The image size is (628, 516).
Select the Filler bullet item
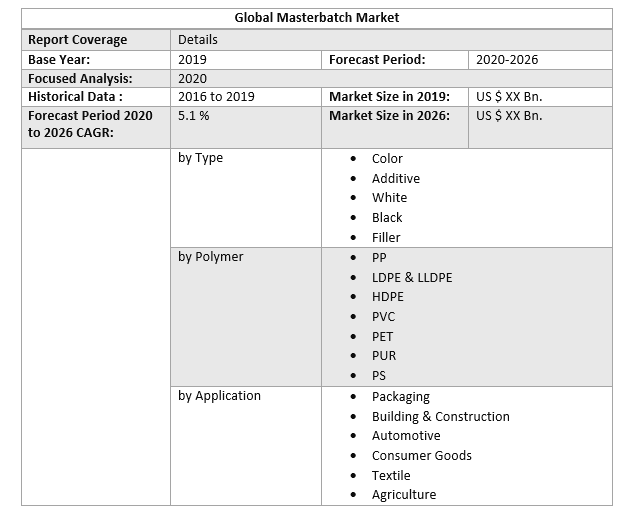click(386, 238)
